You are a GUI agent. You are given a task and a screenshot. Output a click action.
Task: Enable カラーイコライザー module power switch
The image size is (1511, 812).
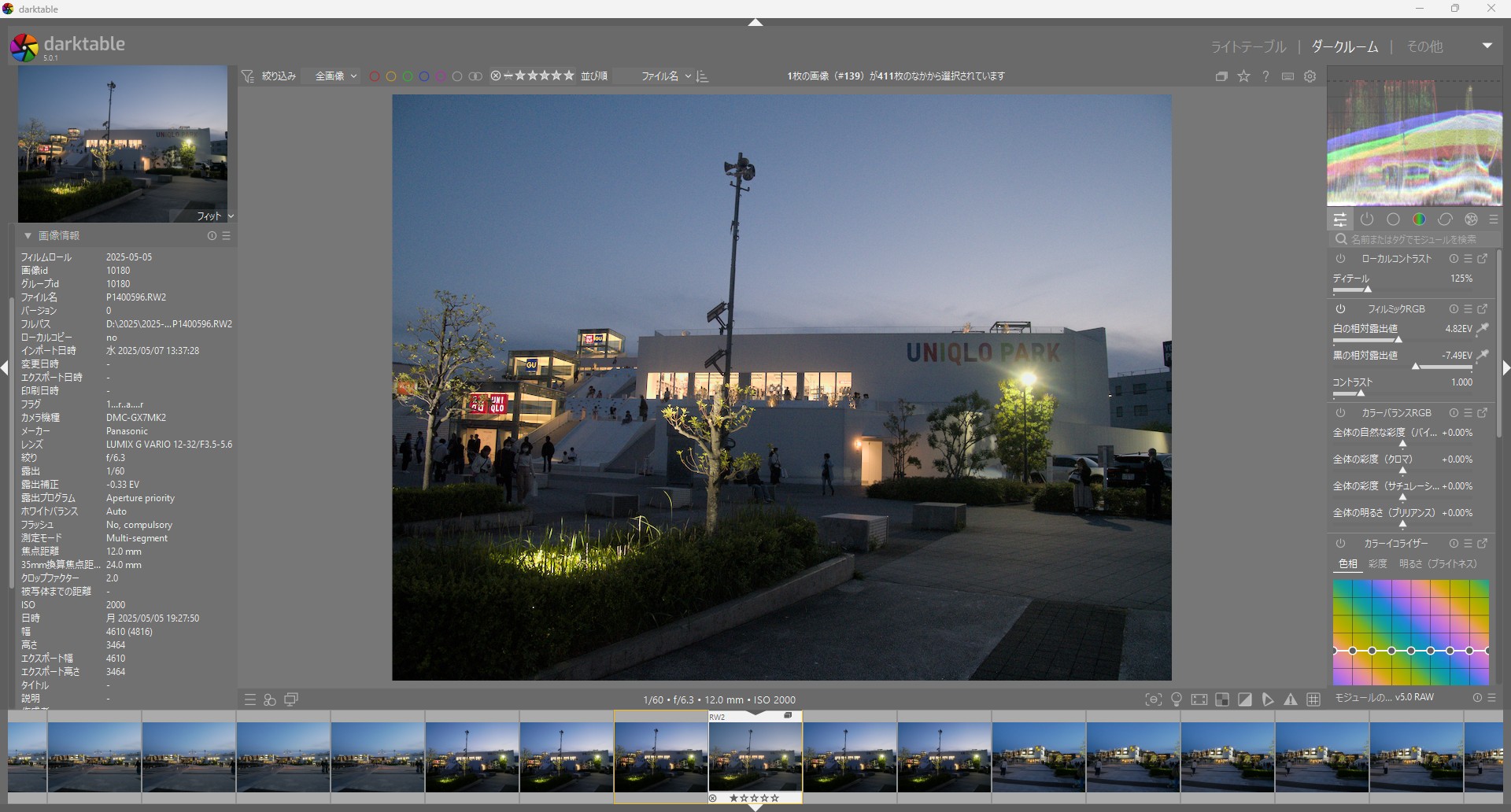click(1341, 544)
